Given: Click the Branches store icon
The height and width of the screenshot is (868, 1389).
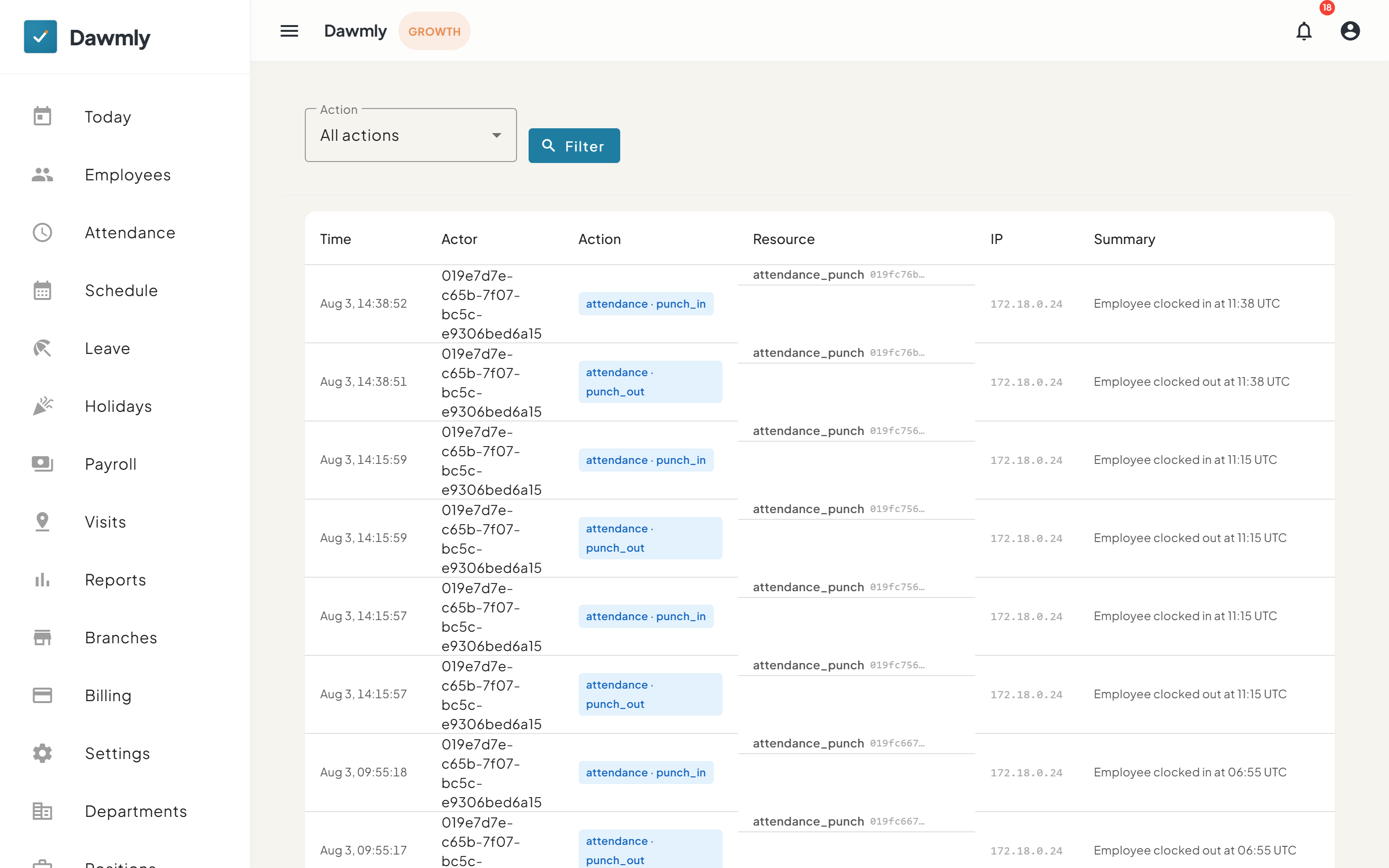Looking at the screenshot, I should coord(42,638).
